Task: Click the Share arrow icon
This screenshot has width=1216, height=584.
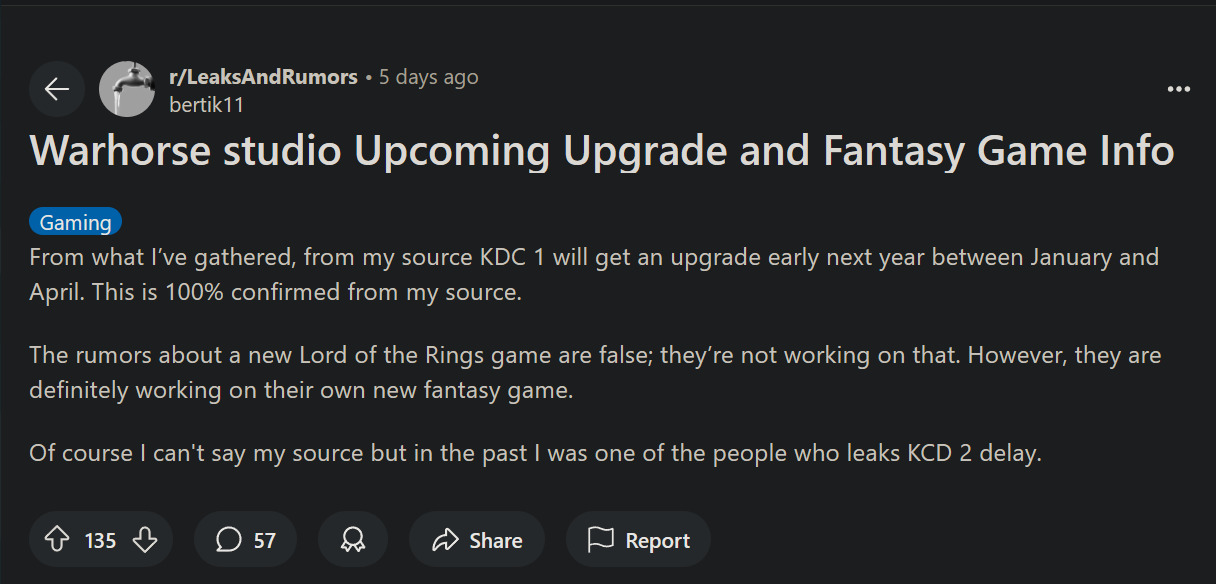Action: (445, 540)
